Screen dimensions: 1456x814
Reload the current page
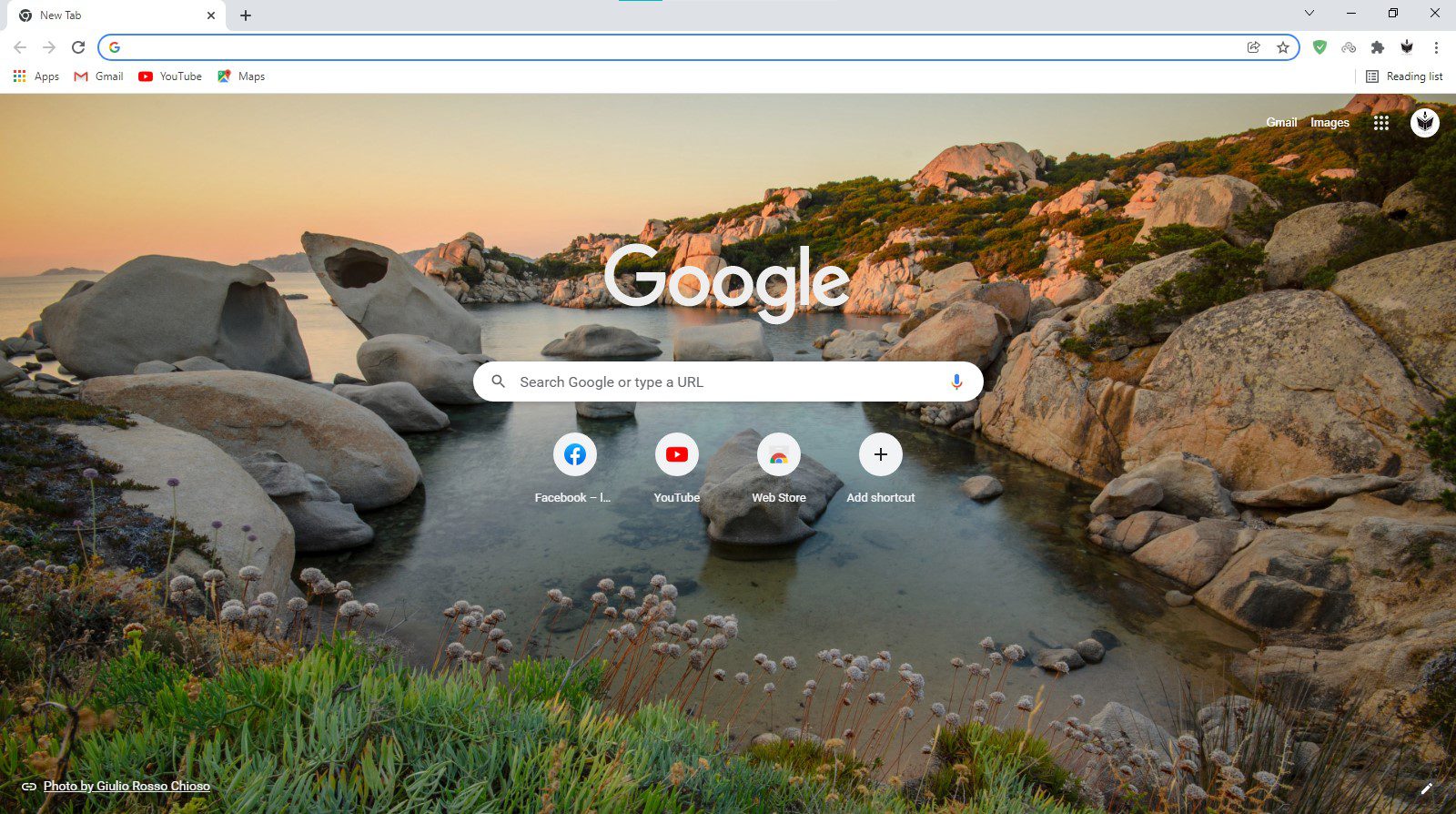click(78, 47)
